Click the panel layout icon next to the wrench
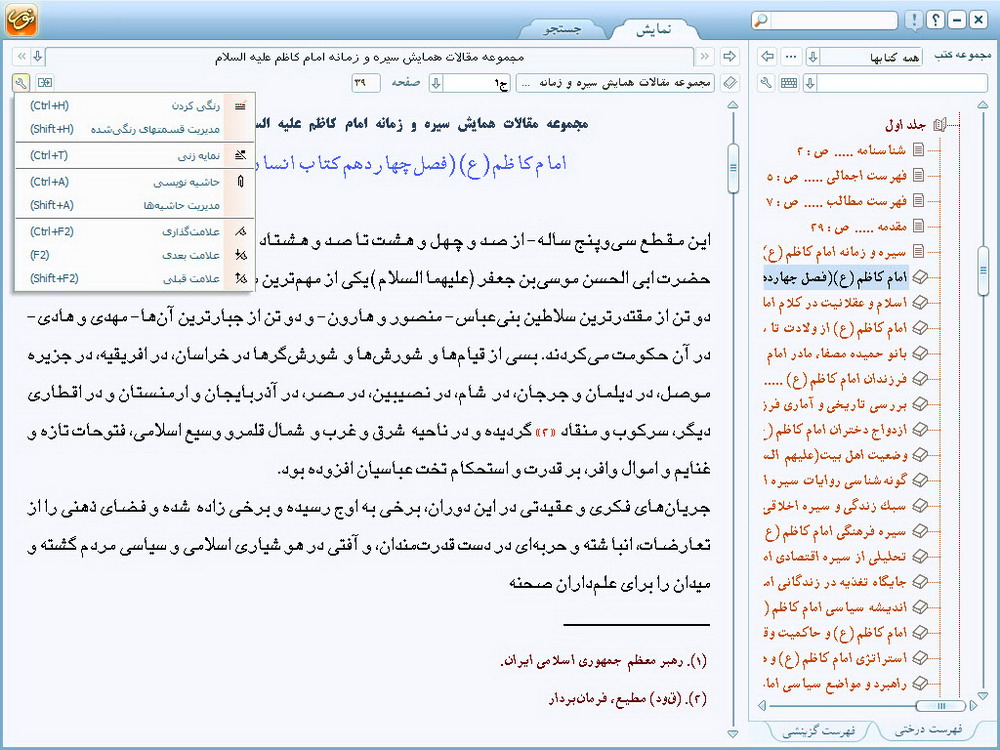Screen dimensions: 1000x750 [45, 82]
